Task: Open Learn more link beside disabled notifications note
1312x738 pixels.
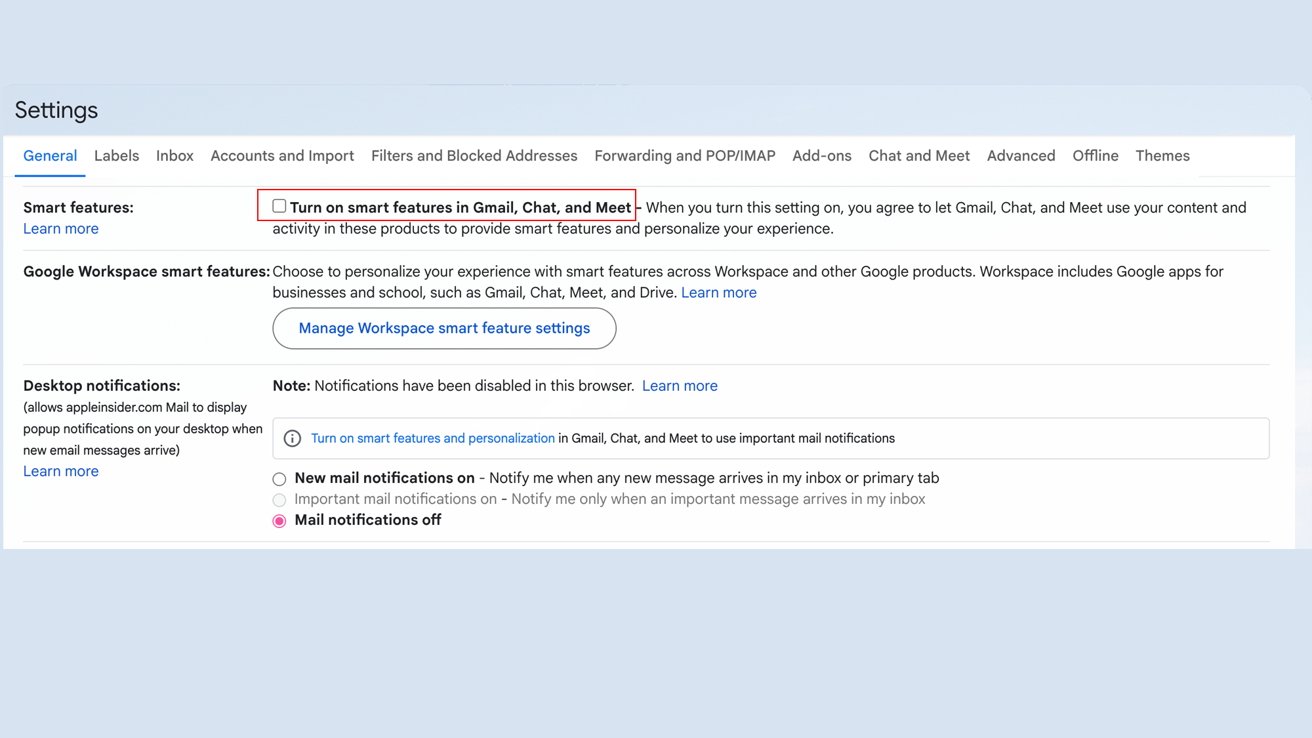Action: point(680,386)
